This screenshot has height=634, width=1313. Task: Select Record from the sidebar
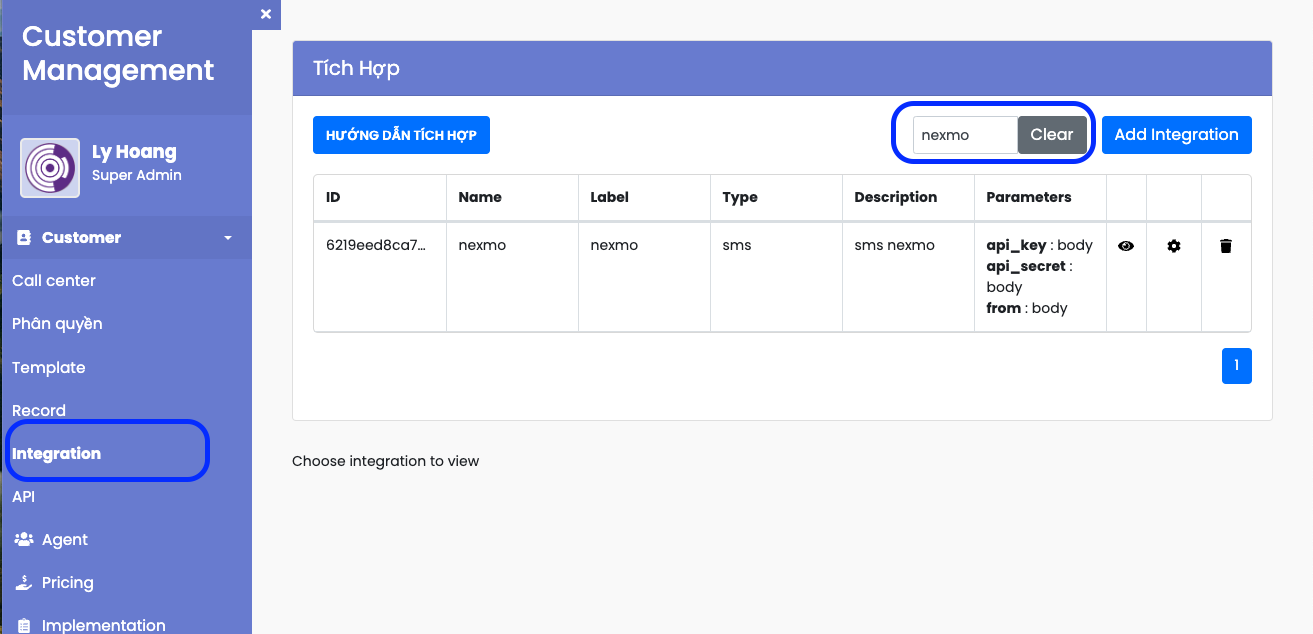coord(39,411)
